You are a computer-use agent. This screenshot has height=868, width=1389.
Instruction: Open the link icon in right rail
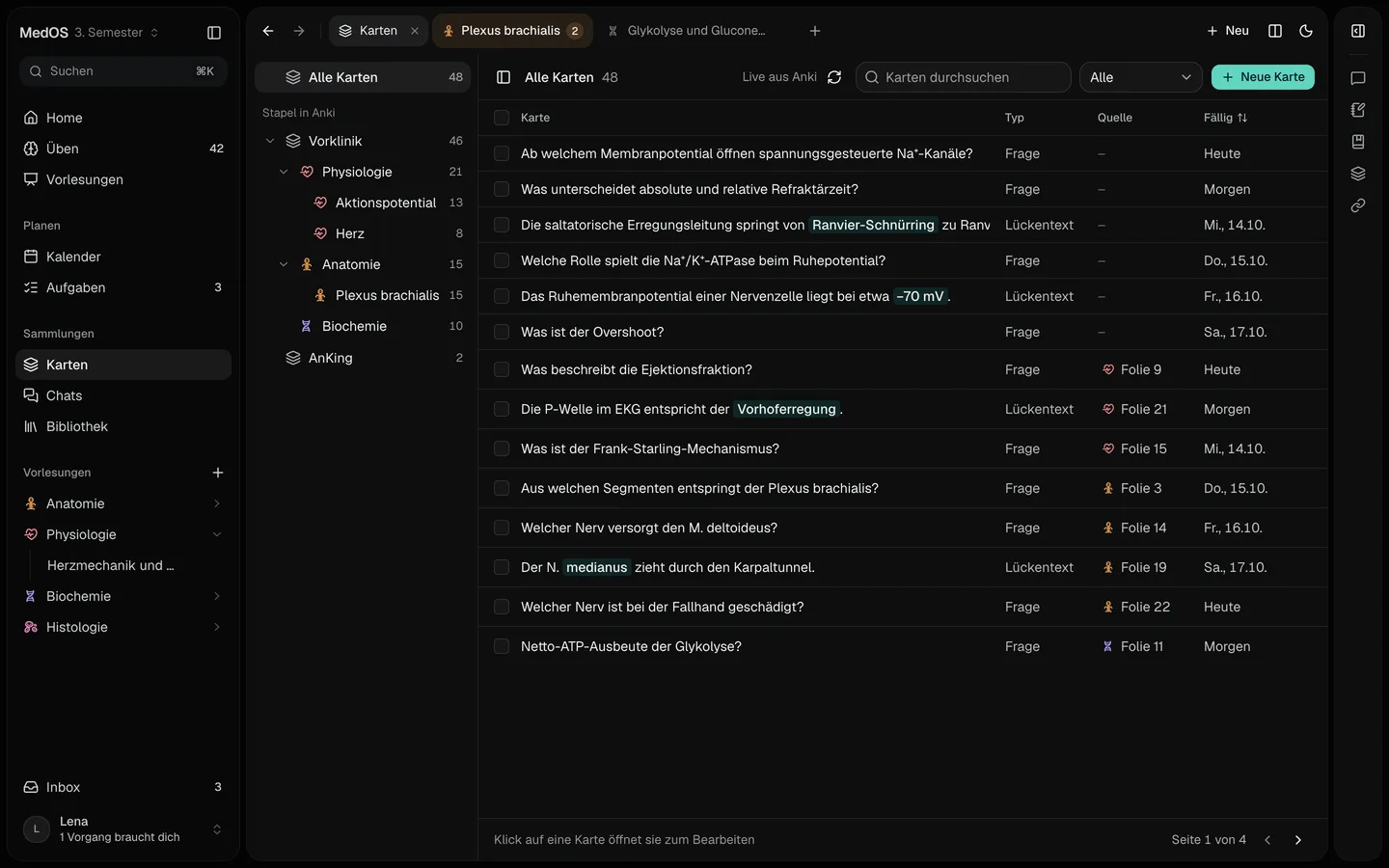[x=1358, y=205]
